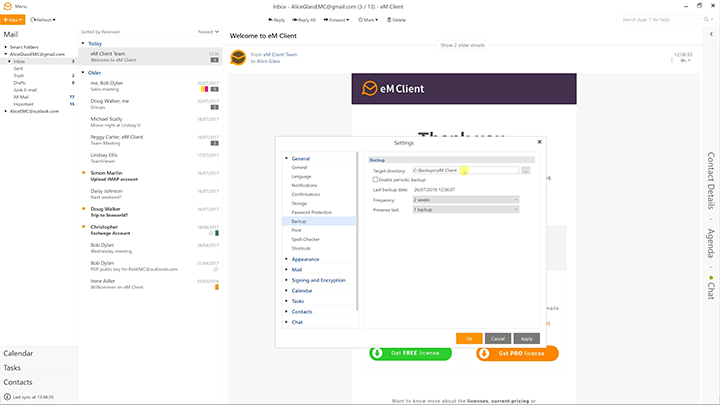Create a new message with New button

pyautogui.click(x=10, y=20)
